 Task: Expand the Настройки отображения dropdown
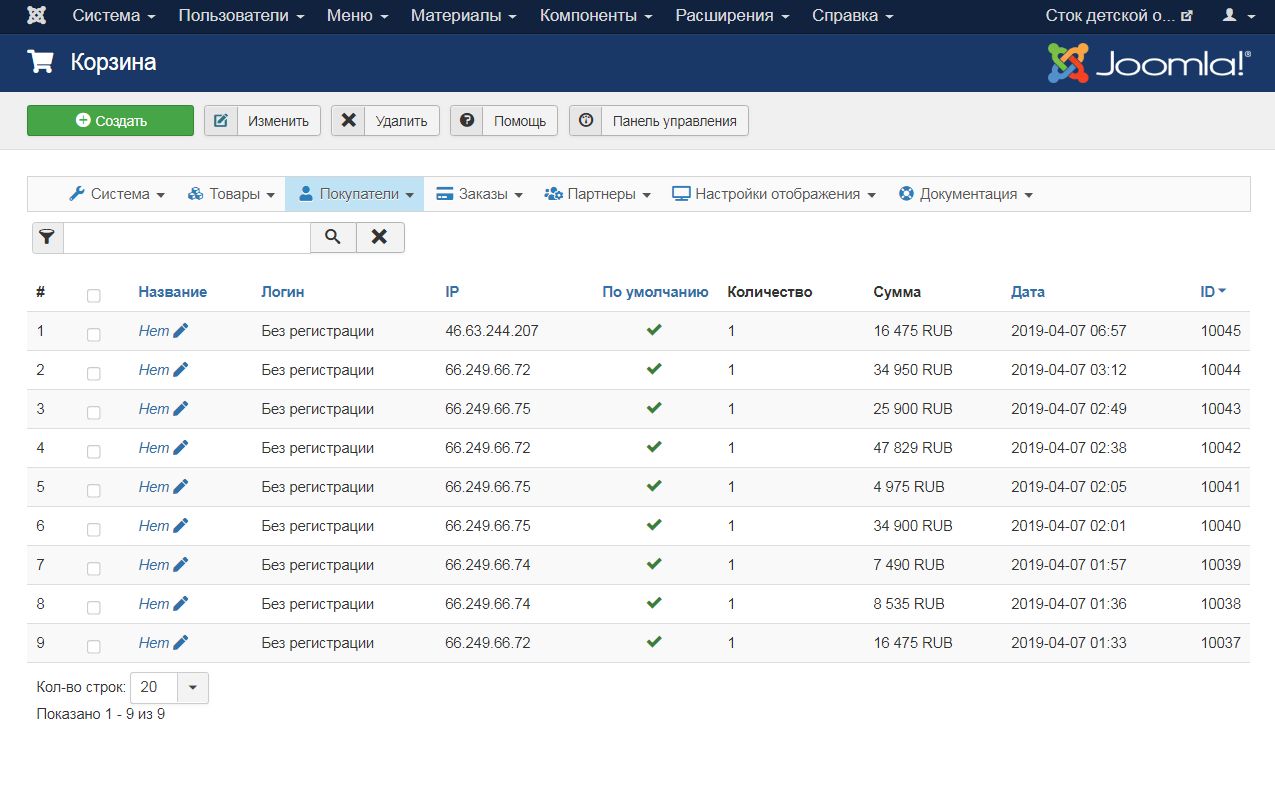click(774, 194)
